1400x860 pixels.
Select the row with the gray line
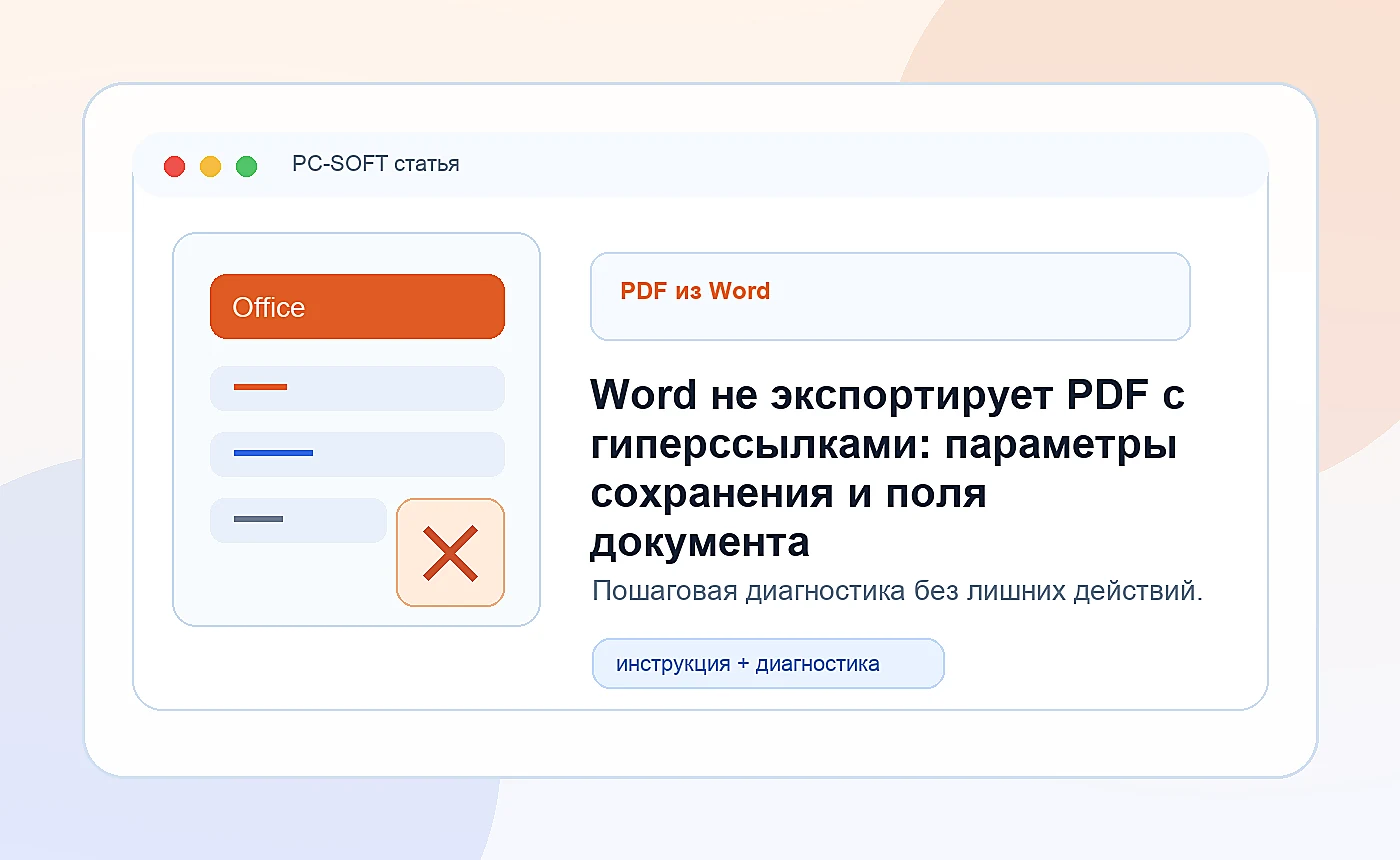pyautogui.click(x=298, y=520)
